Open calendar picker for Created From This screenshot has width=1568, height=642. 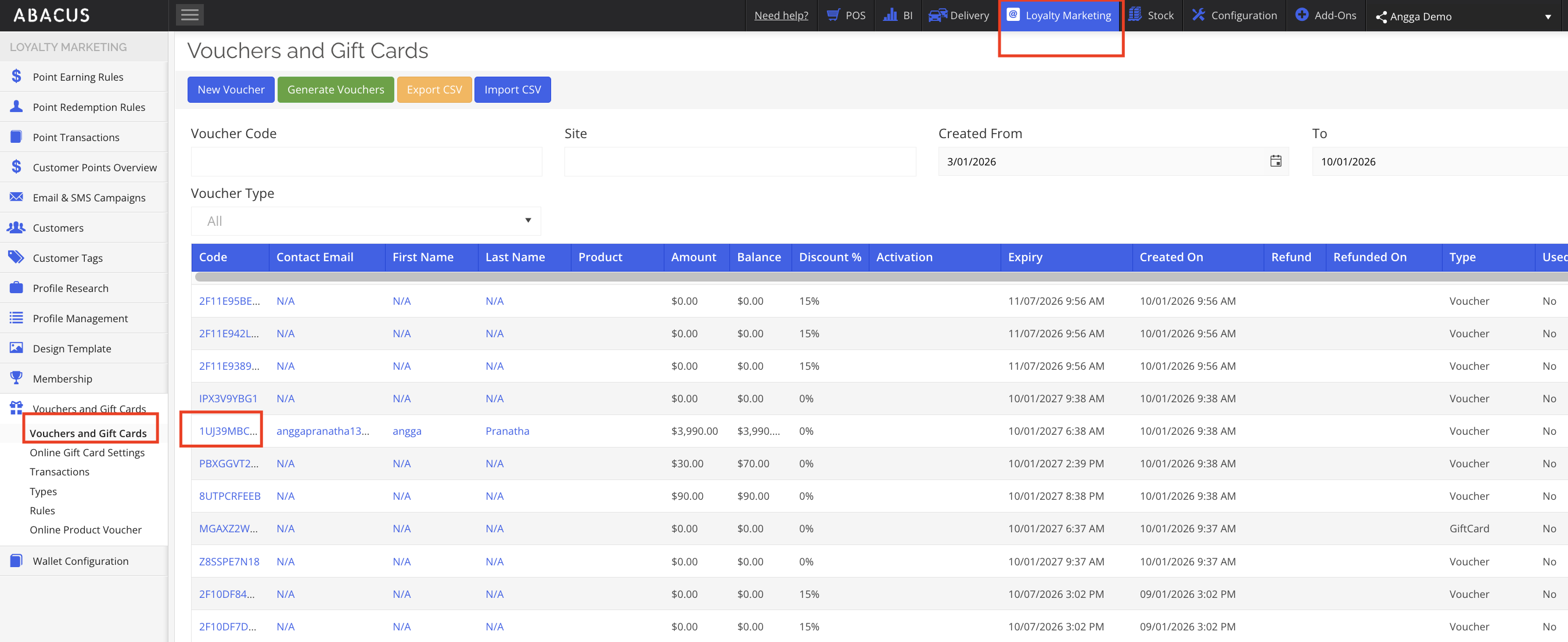click(1275, 161)
